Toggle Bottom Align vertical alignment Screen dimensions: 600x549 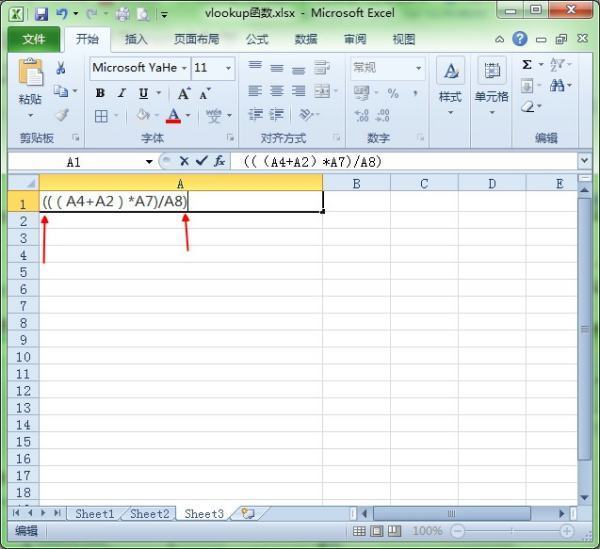[x=298, y=70]
